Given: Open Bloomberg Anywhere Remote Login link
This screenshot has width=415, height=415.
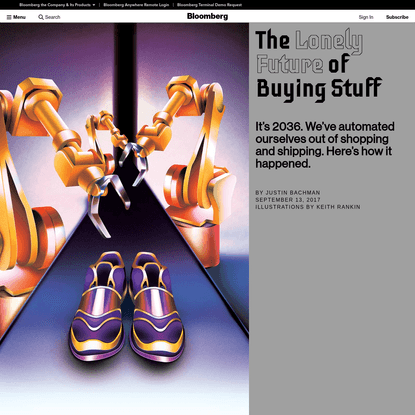Looking at the screenshot, I should coord(136,5).
